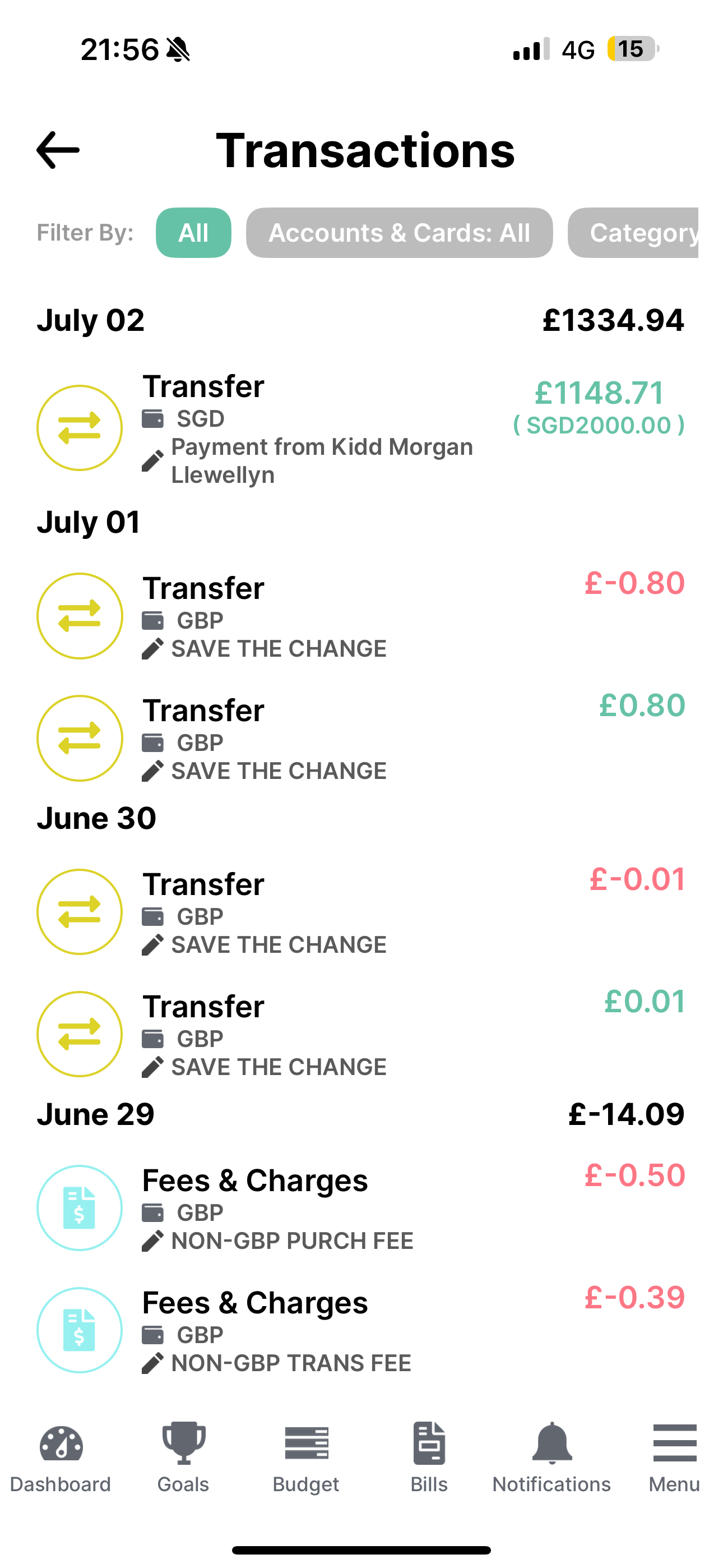Tap the £1148.71 transfer amount
Viewport: 723px width, 1568px height.
[599, 393]
